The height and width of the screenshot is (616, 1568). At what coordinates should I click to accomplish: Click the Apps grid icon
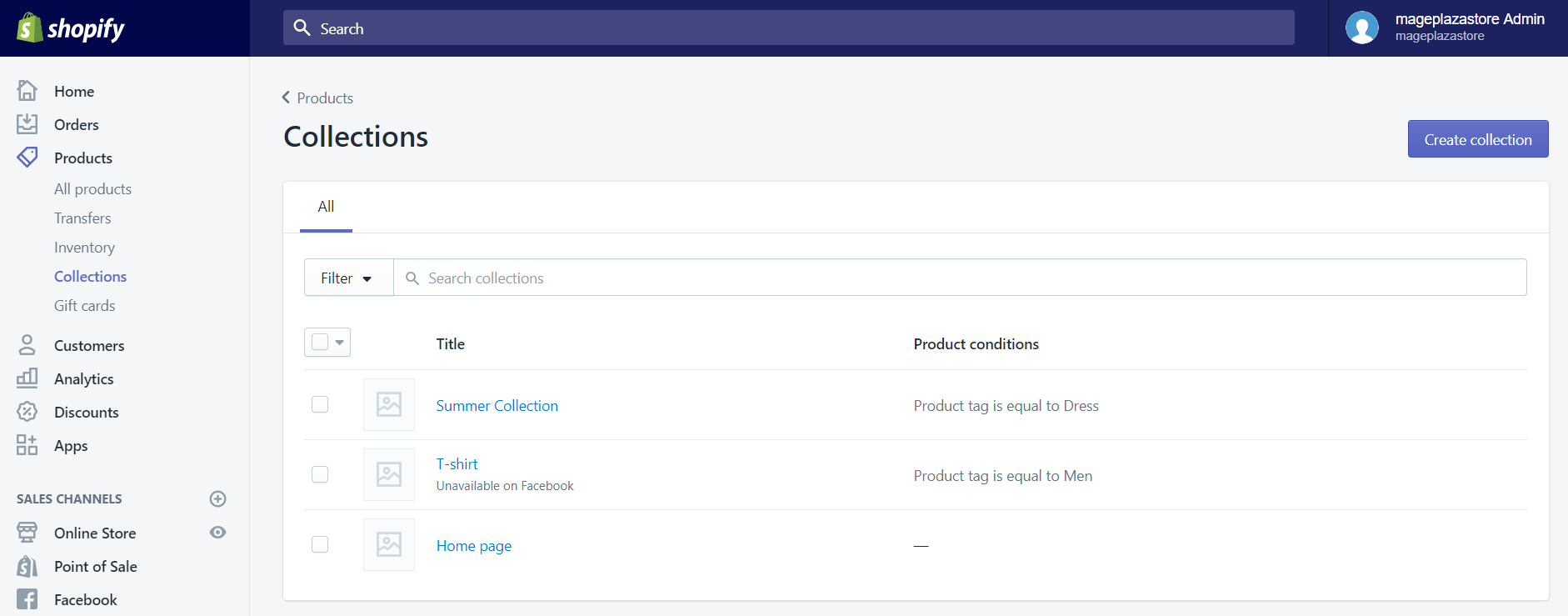27,445
